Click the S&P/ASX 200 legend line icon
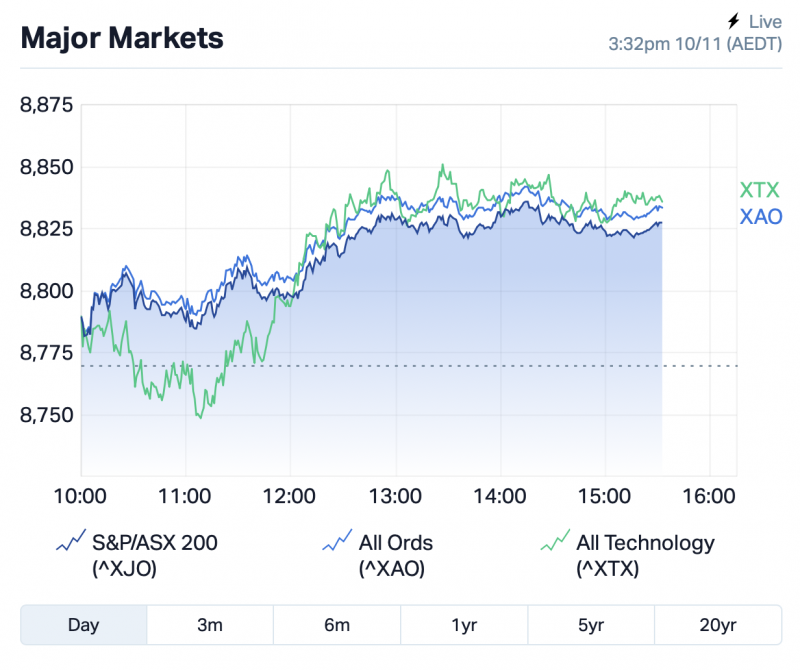Image resolution: width=800 pixels, height=670 pixels. pos(70,543)
